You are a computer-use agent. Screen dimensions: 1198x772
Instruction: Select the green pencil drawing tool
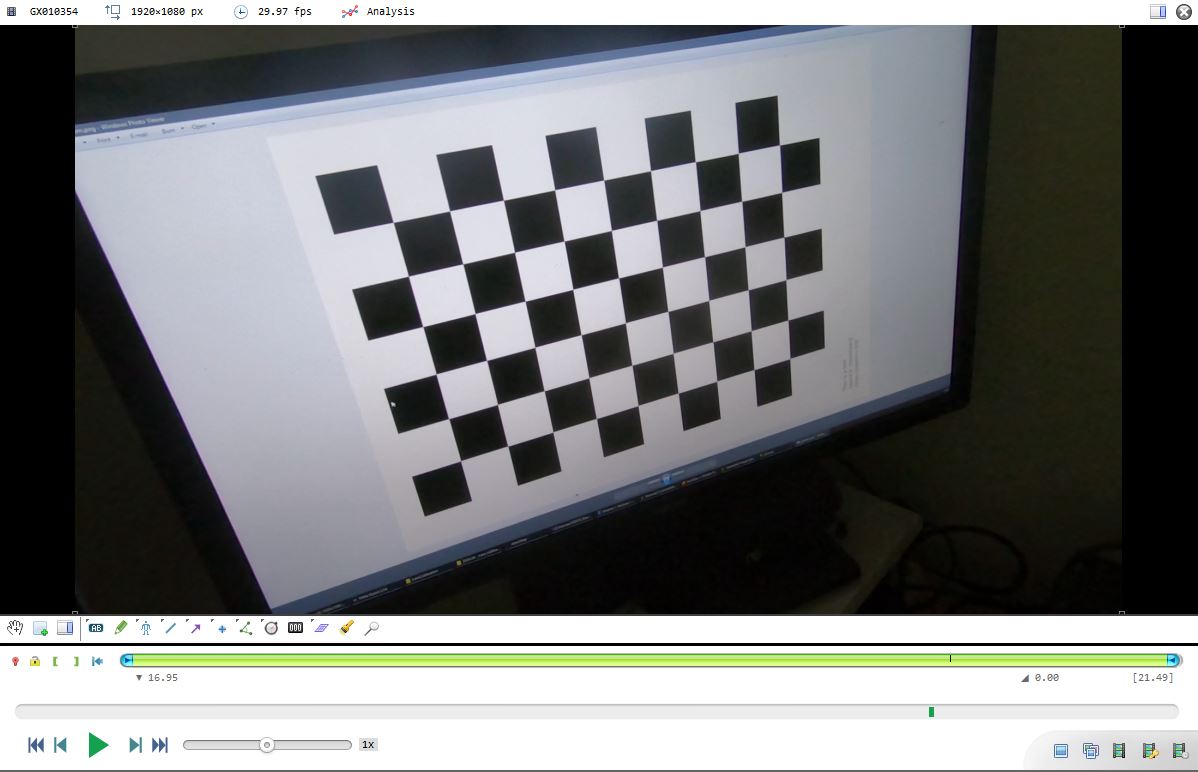121,628
